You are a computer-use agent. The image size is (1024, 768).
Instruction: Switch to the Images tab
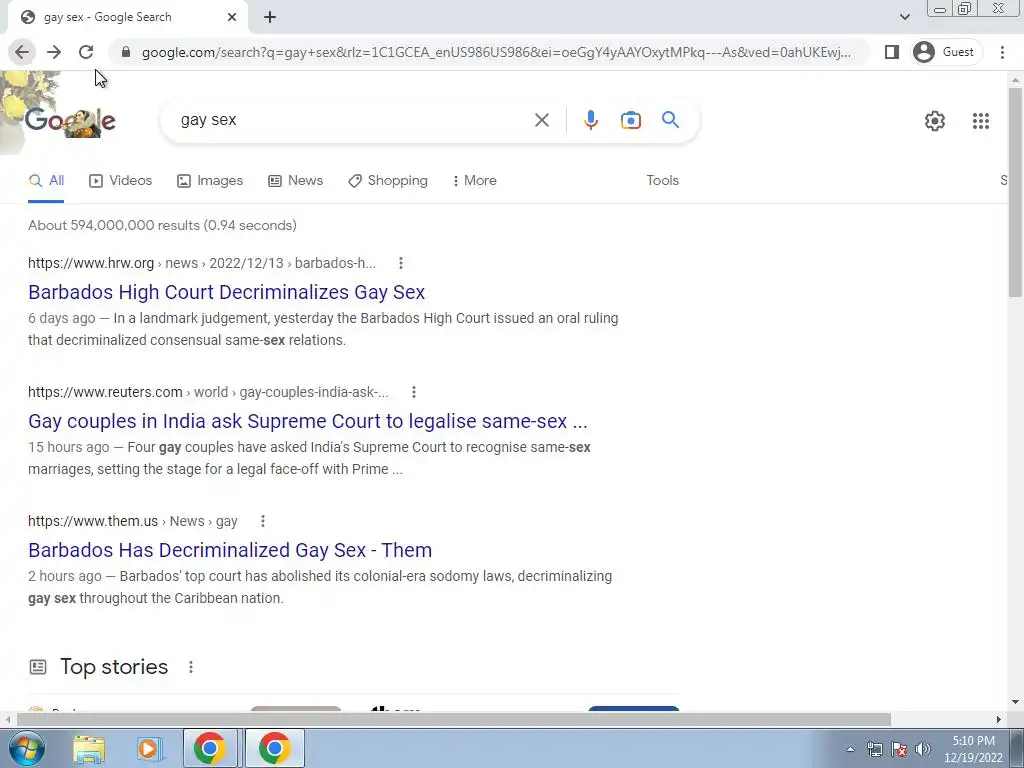210,181
